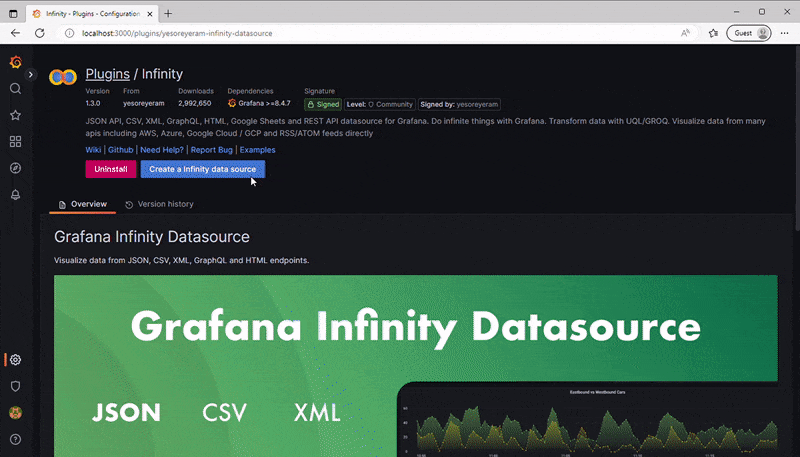Click Create a Infinity data source button

pos(203,169)
